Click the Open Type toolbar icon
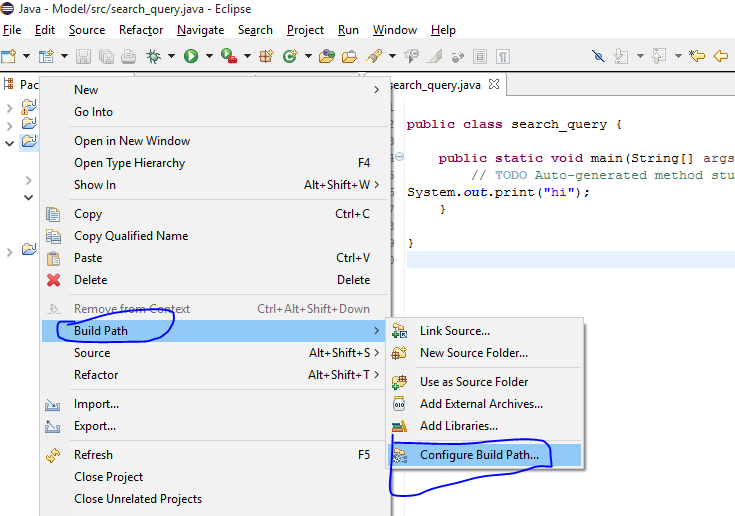735x516 pixels. click(327, 56)
